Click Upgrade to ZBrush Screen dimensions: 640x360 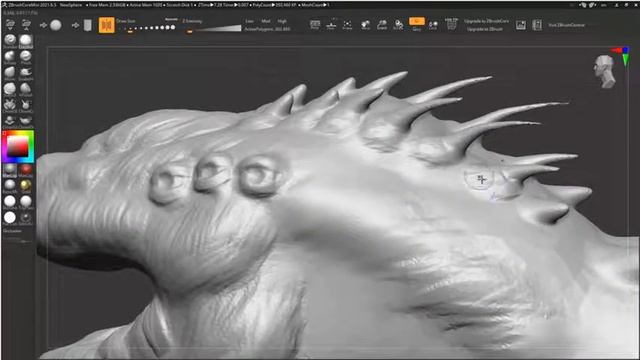point(485,29)
